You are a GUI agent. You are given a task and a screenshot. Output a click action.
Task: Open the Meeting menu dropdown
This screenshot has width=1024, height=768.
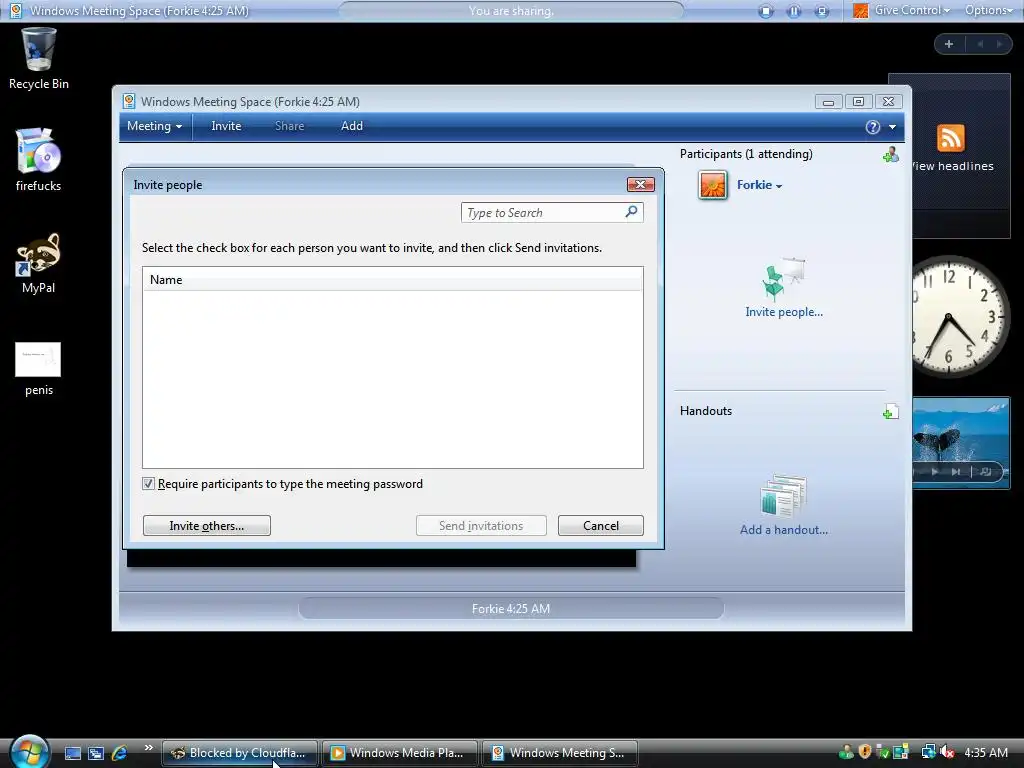[x=155, y=126]
